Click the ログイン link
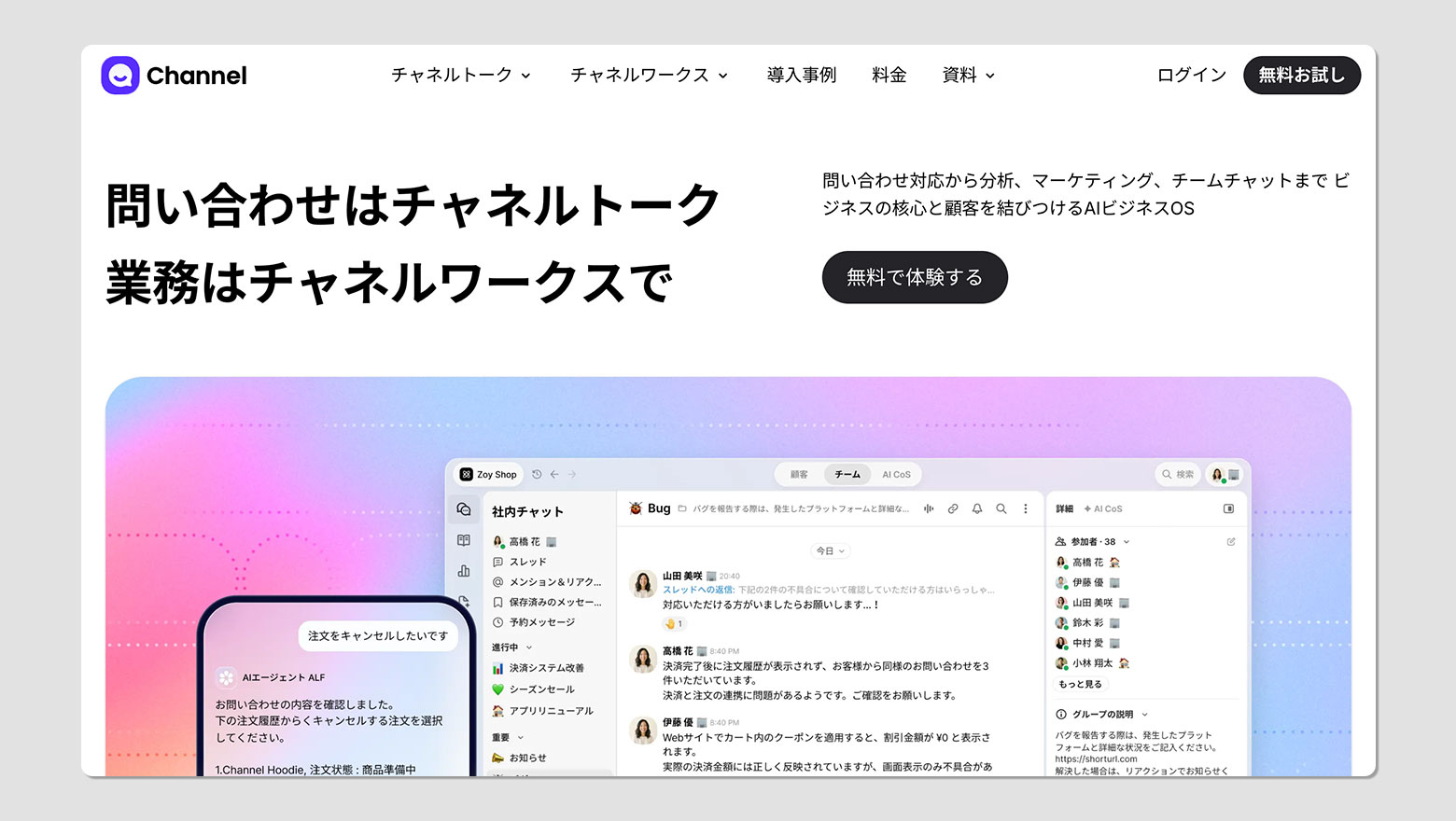This screenshot has height=821, width=1456. click(x=1192, y=75)
